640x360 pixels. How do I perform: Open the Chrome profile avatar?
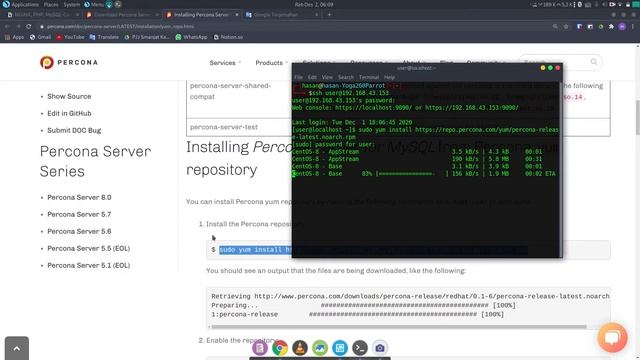622,27
